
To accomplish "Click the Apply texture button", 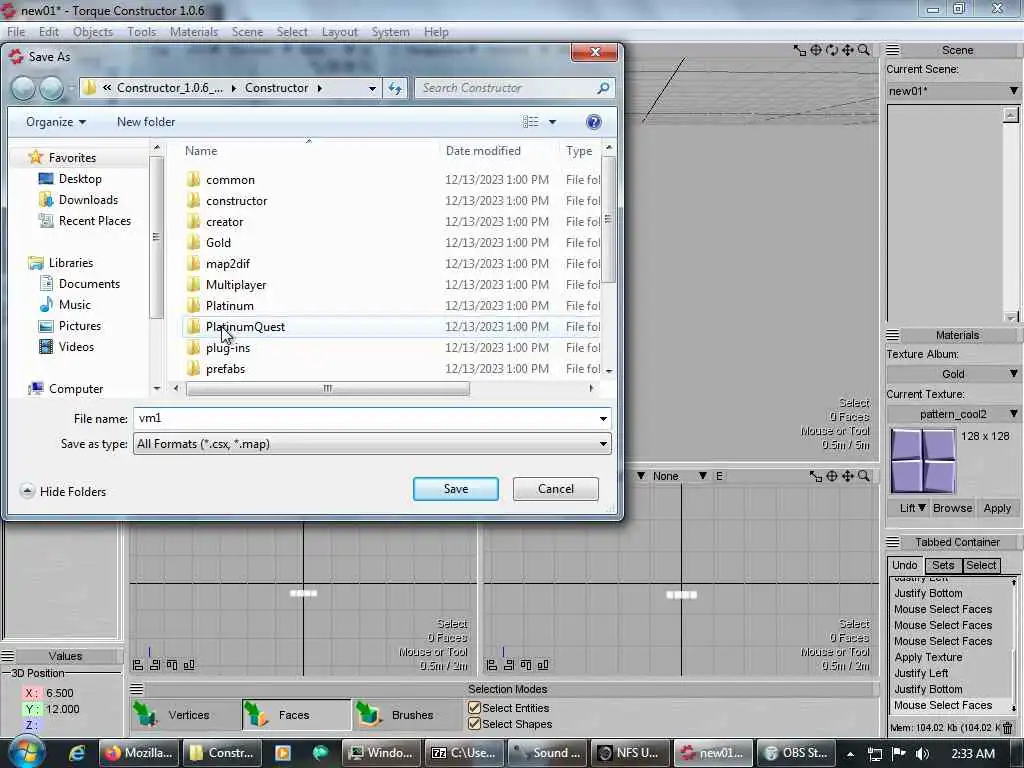I will [x=997, y=508].
